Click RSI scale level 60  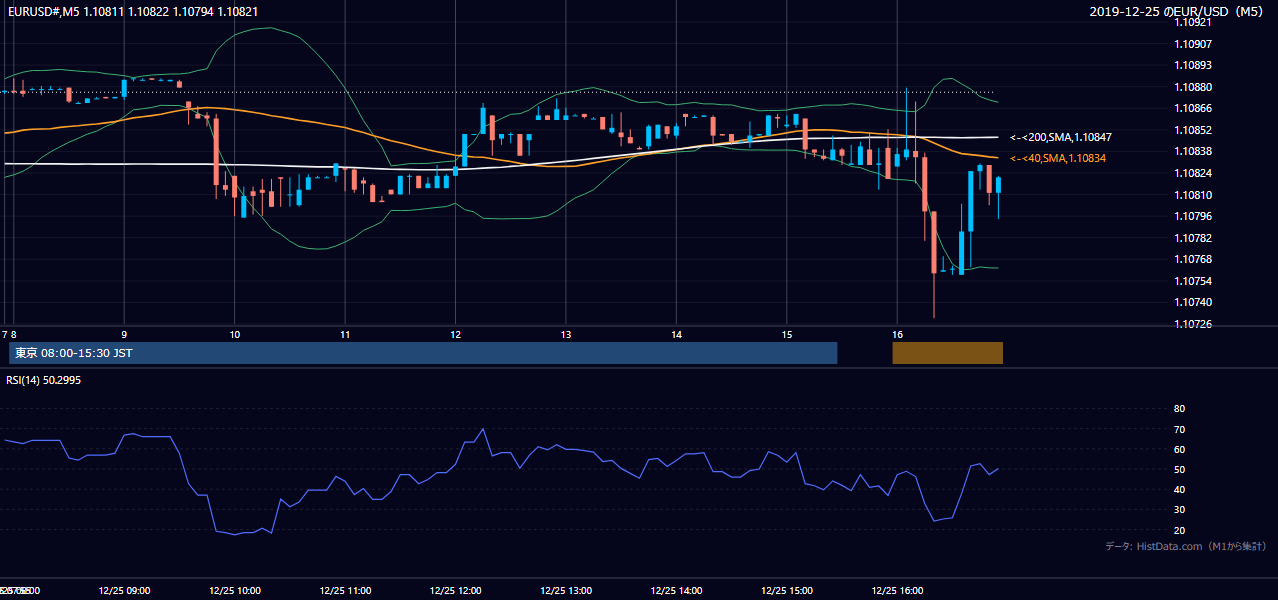click(x=1179, y=449)
